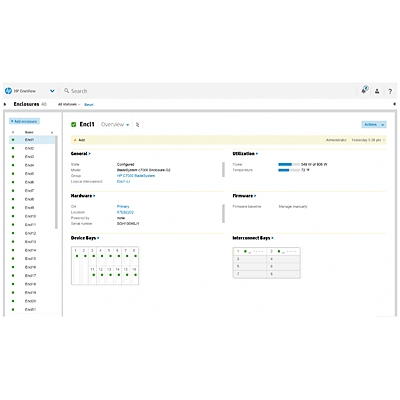Select Encl2 in the enclosure list
The width and height of the screenshot is (400, 400).
(32, 148)
